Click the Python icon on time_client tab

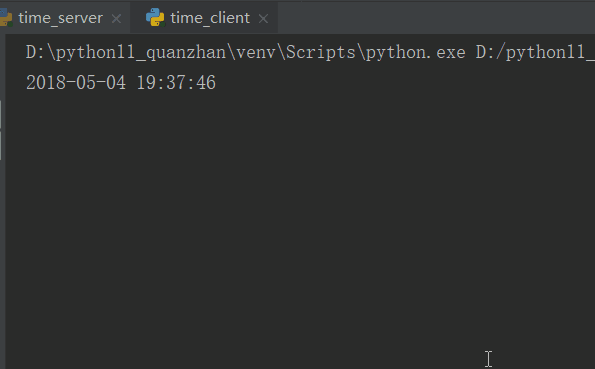click(156, 18)
